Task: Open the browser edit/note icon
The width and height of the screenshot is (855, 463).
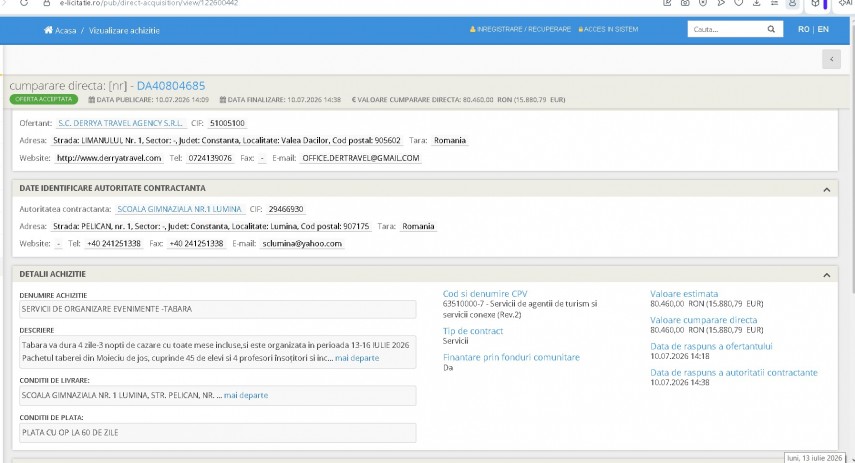Action: click(667, 3)
